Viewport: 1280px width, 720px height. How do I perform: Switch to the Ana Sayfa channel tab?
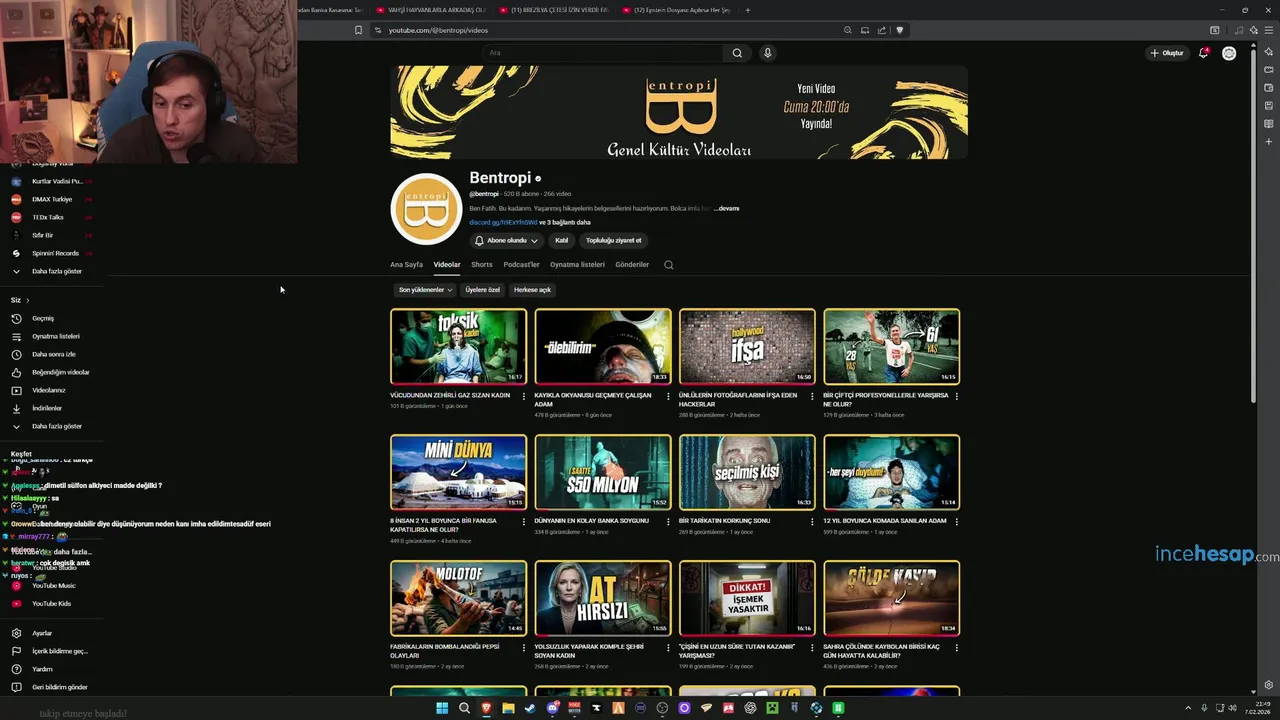406,265
